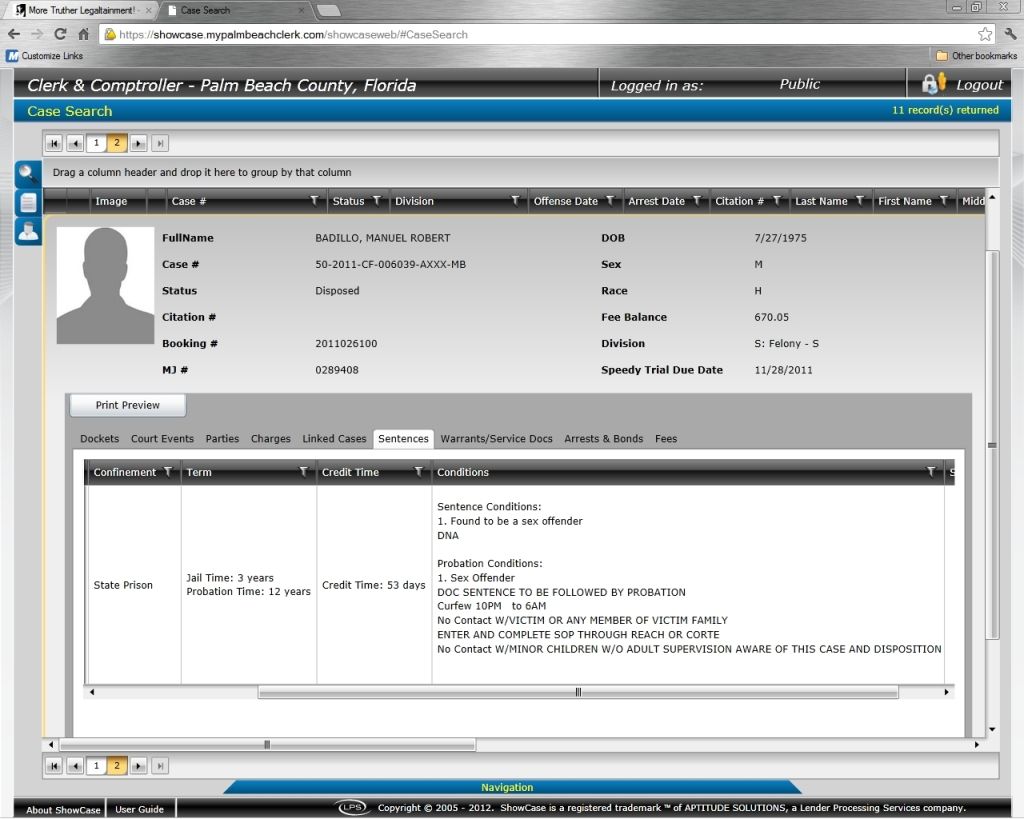Select the Fees tab

[665, 439]
